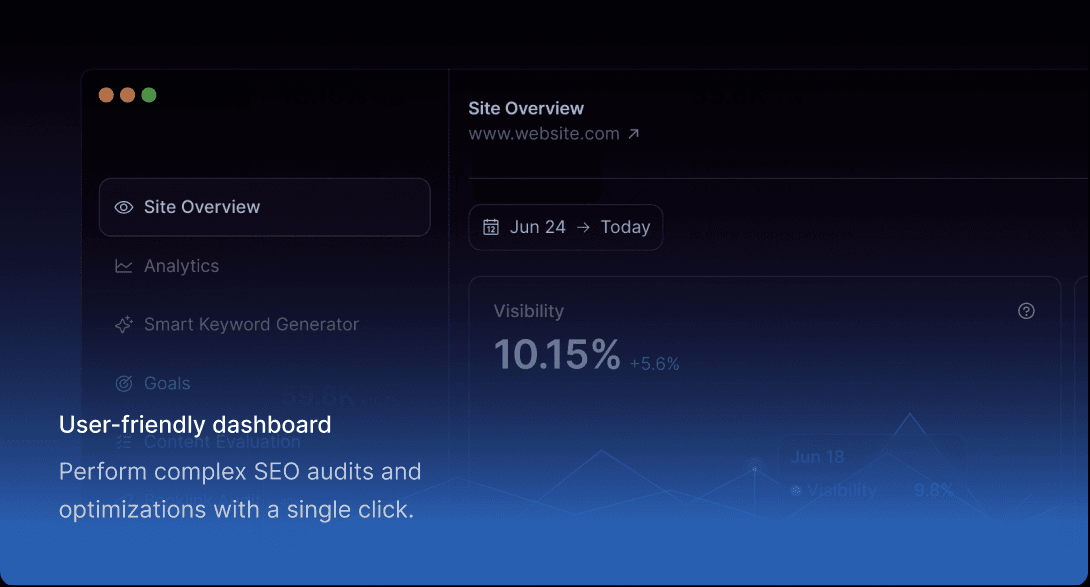Screen dimensions: 1090x587
Task: Click the external link arrow after www.website.com
Action: [633, 134]
